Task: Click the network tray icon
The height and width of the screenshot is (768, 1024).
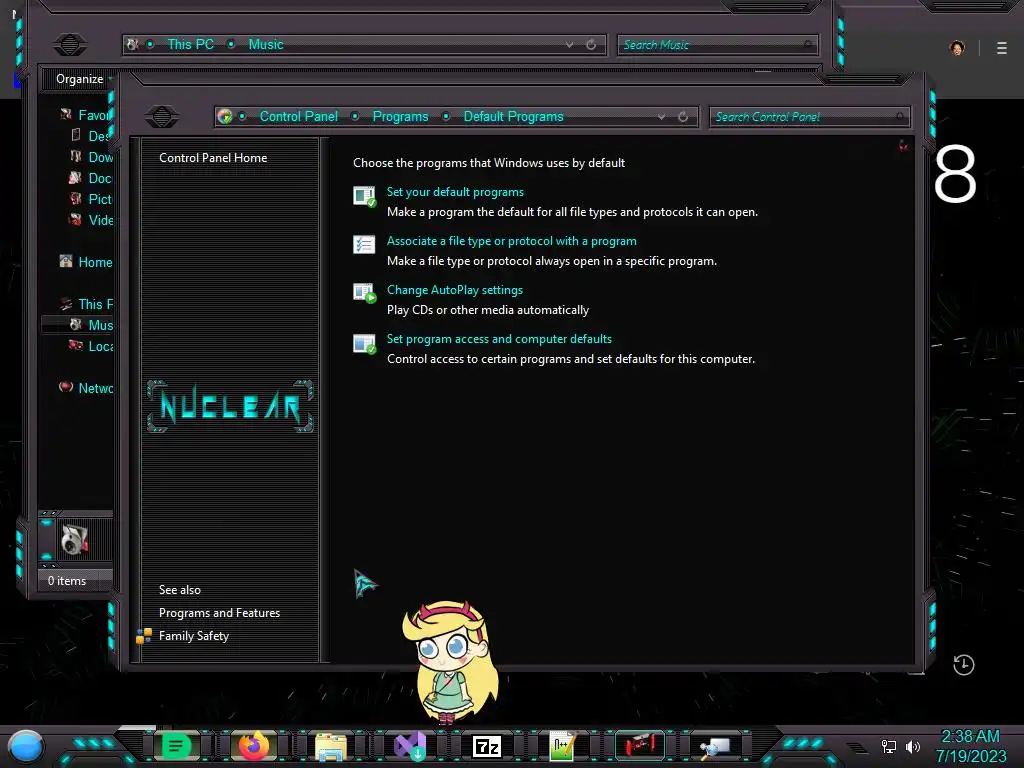Action: [889, 746]
